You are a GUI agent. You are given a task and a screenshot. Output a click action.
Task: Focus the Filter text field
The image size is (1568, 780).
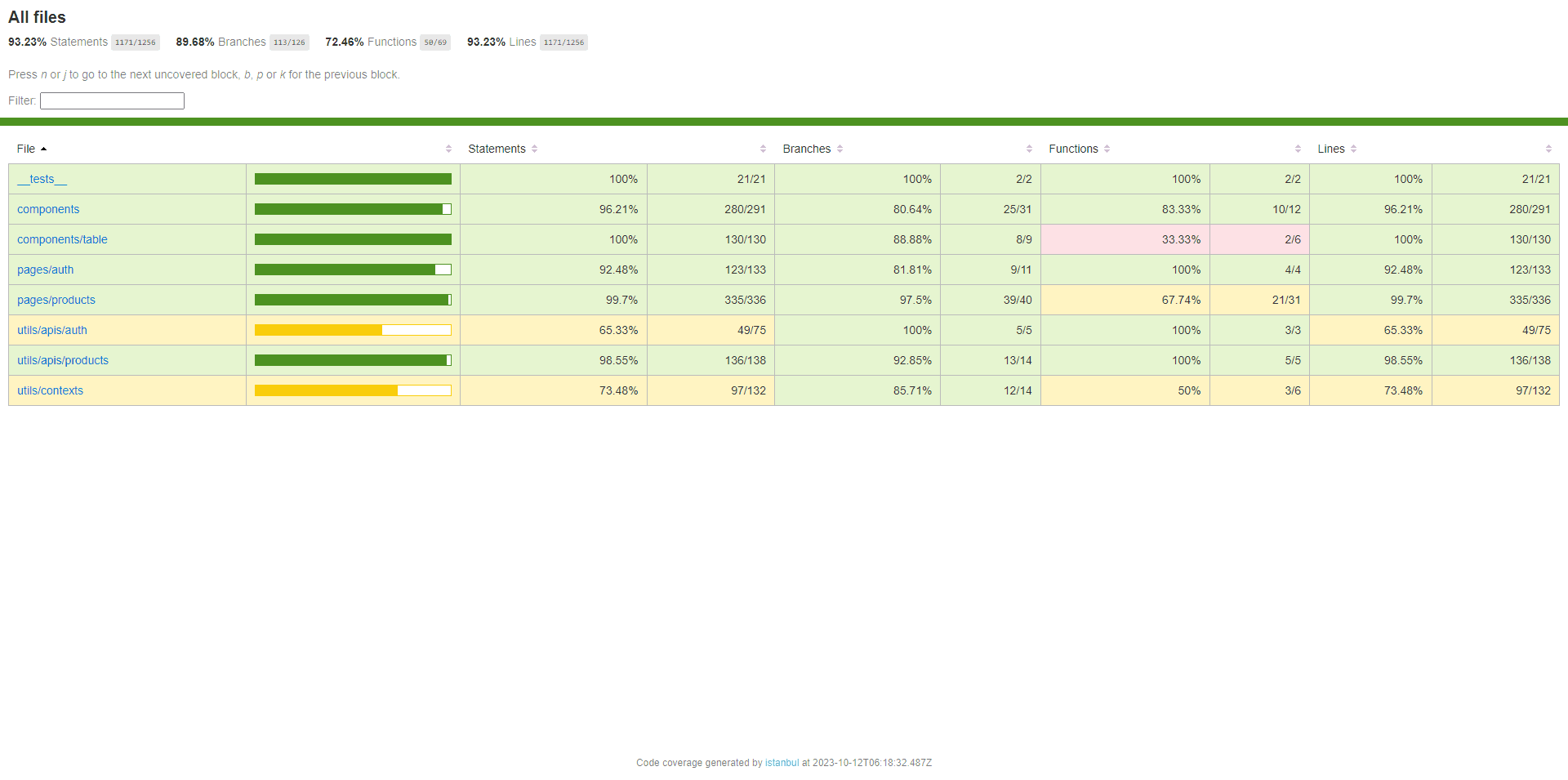(112, 100)
